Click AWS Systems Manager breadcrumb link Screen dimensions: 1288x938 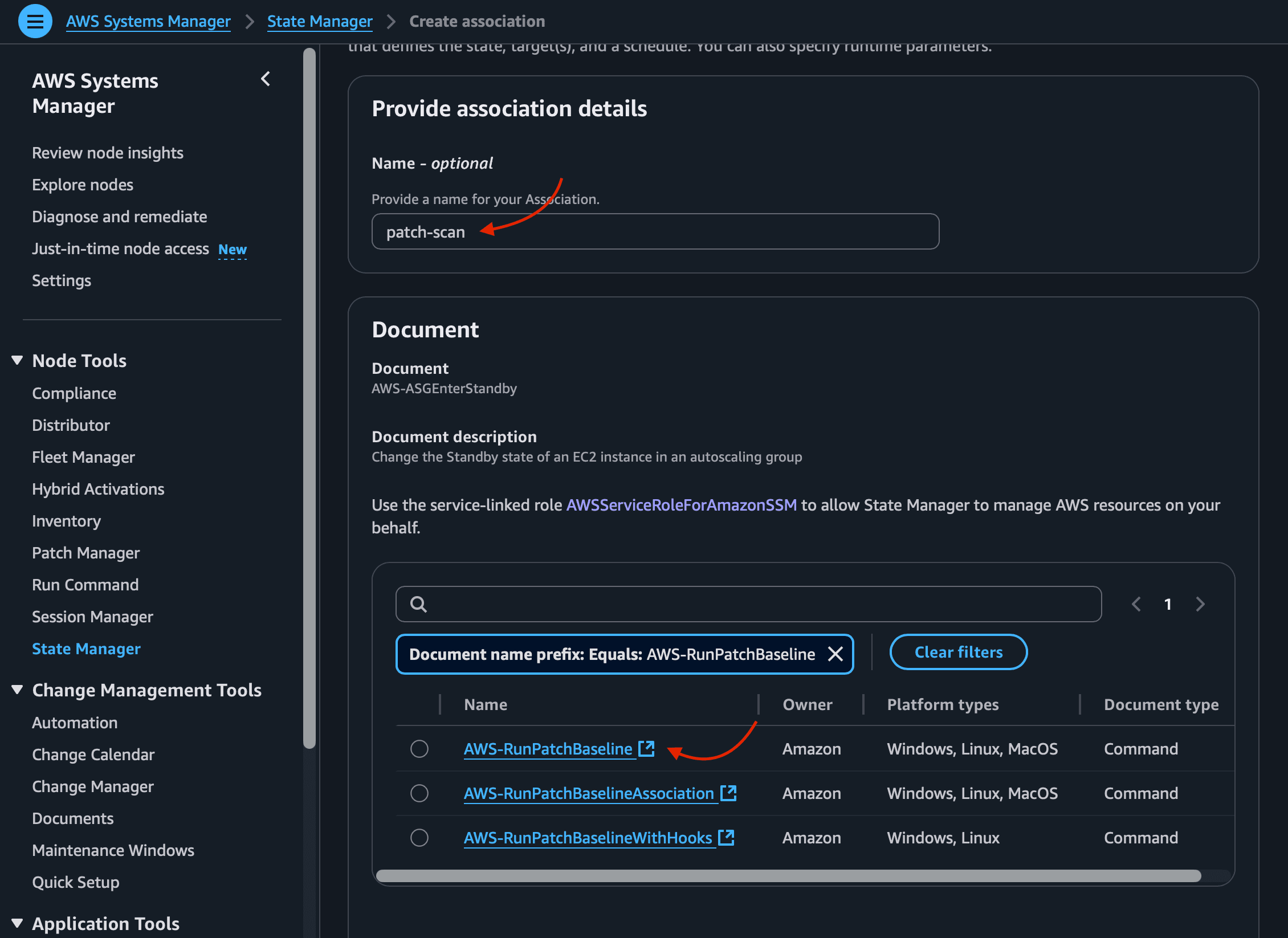click(148, 22)
